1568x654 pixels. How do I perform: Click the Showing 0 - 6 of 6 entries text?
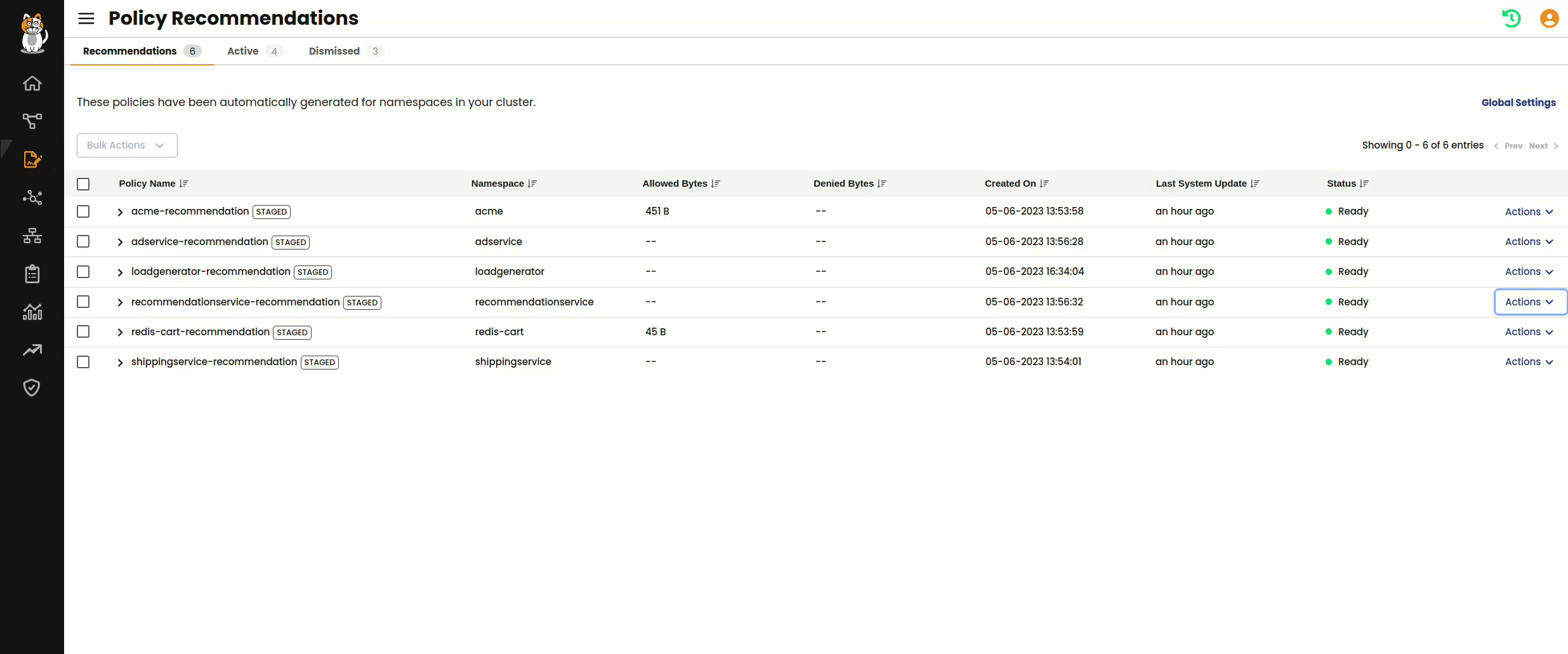coord(1423,145)
